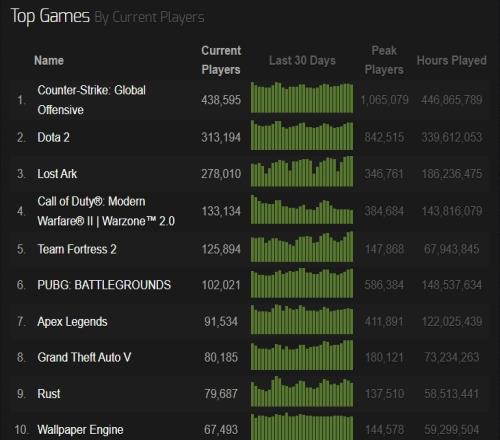Sort by Hours Played column header
500x440 pixels.
tap(451, 60)
